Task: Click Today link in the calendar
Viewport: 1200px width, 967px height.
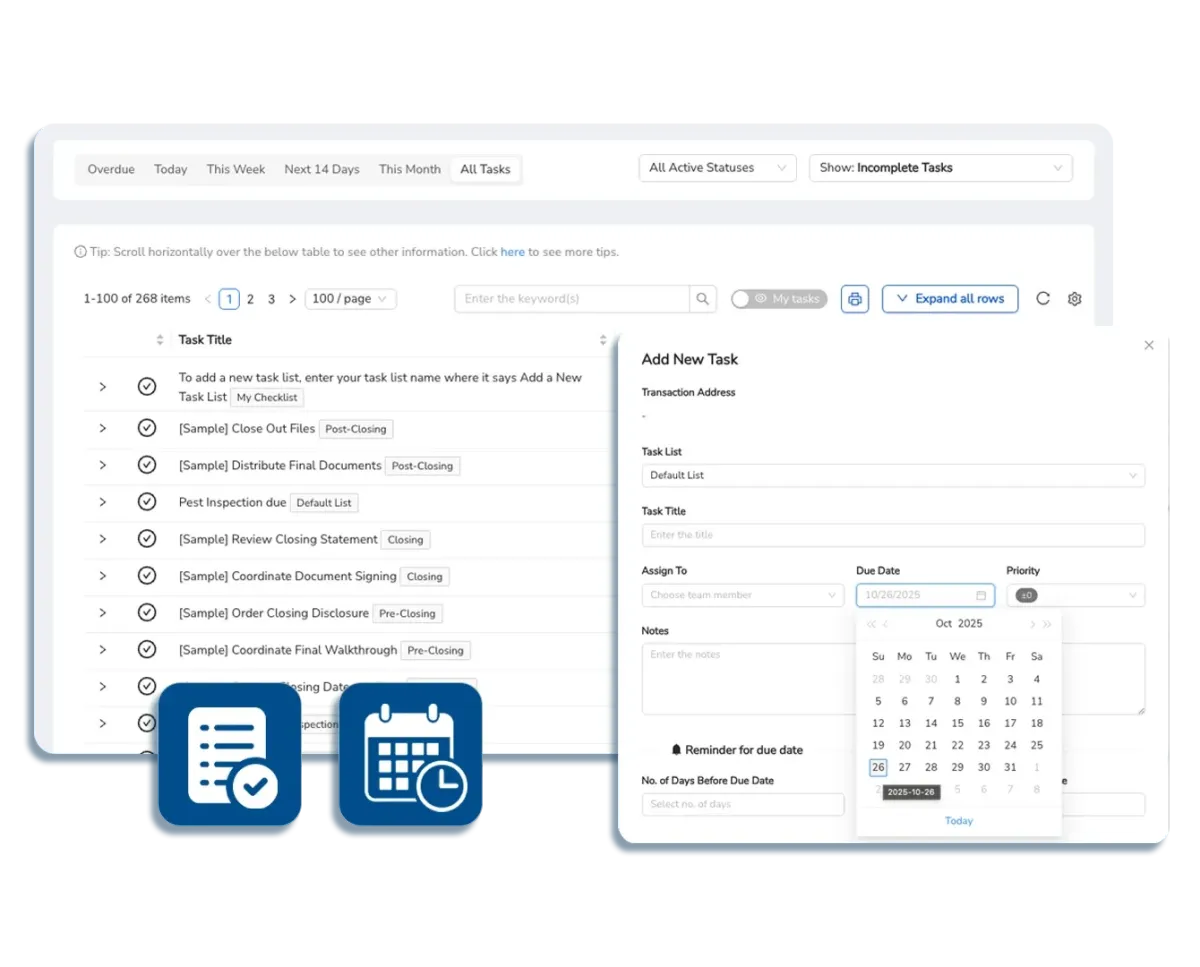Action: [x=959, y=821]
